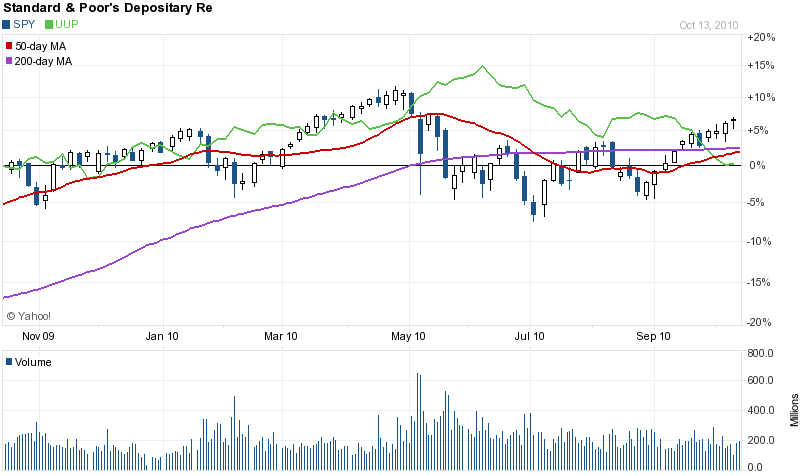Image resolution: width=800 pixels, height=475 pixels.
Task: Click the Mar 10 axis label
Action: coord(283,336)
